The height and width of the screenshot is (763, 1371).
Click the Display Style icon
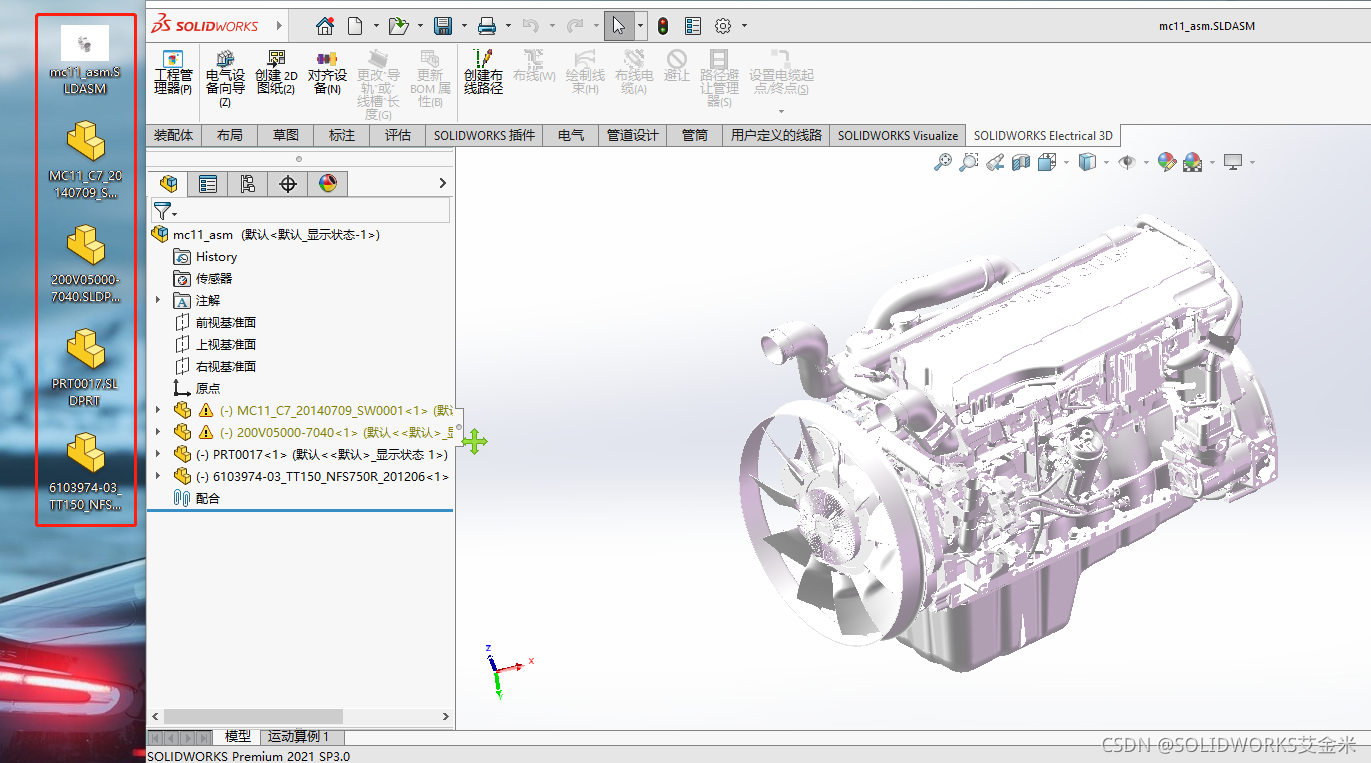click(x=1087, y=162)
